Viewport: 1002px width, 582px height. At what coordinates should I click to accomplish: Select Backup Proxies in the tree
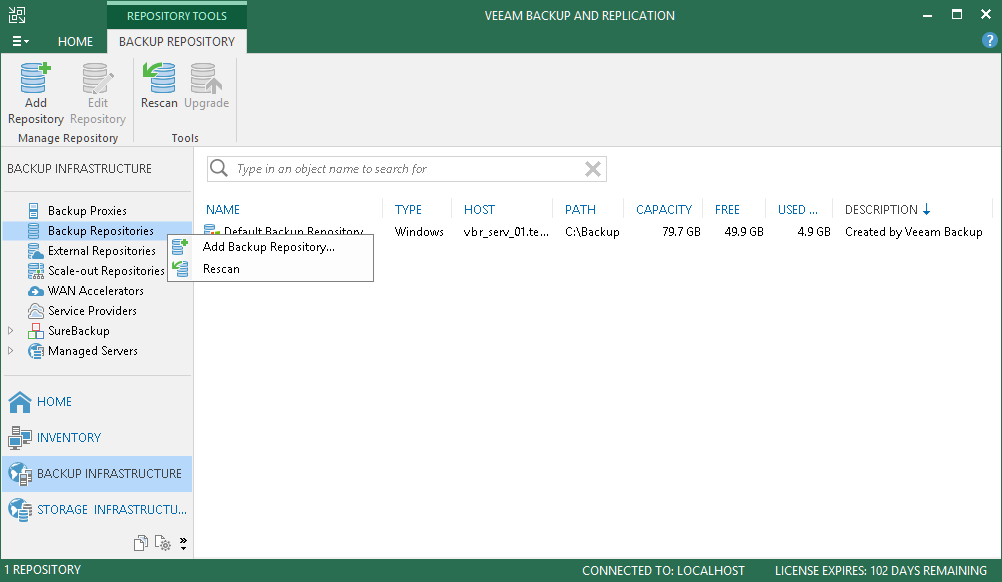pyautogui.click(x=87, y=211)
